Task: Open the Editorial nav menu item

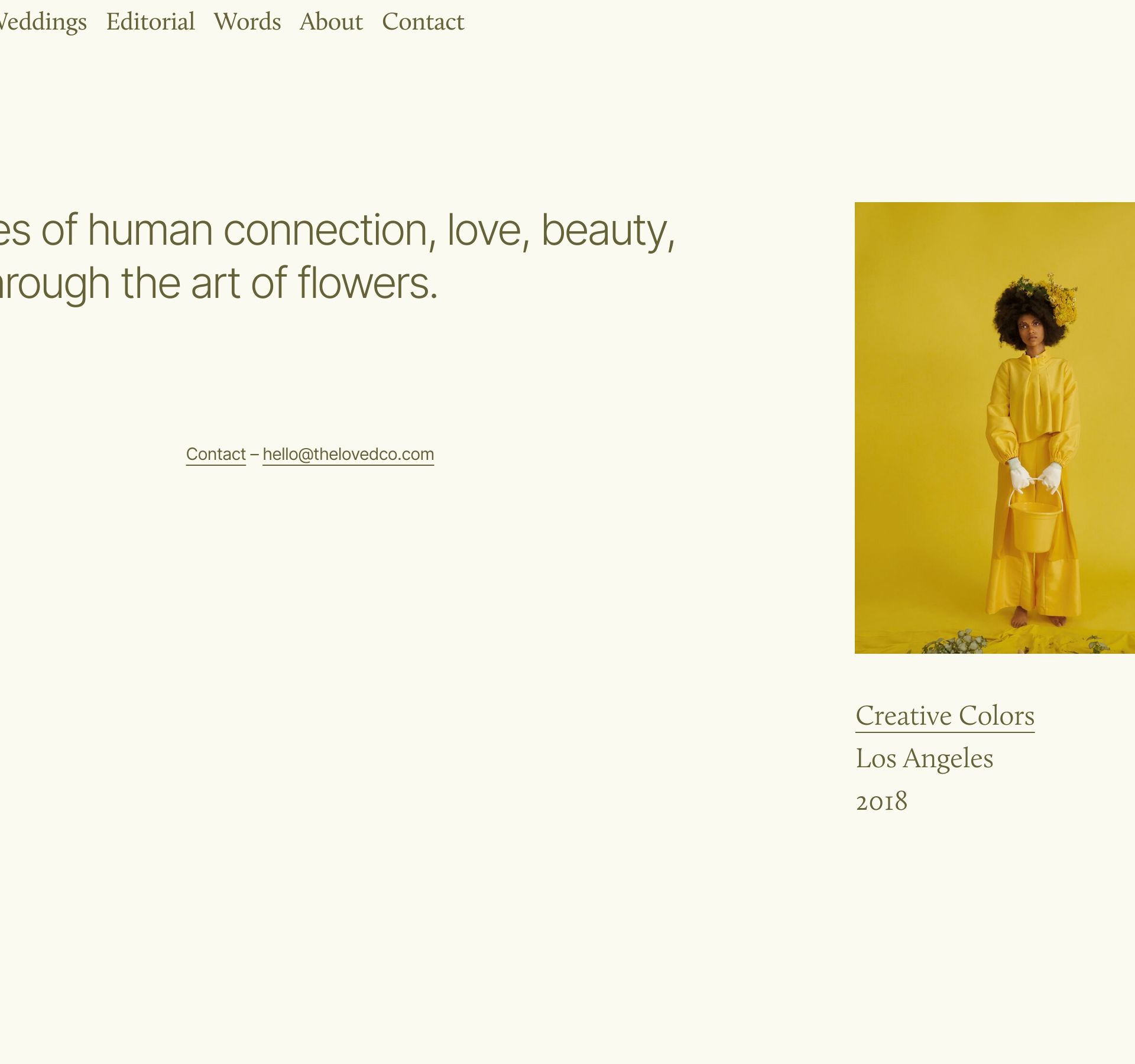Action: click(150, 22)
